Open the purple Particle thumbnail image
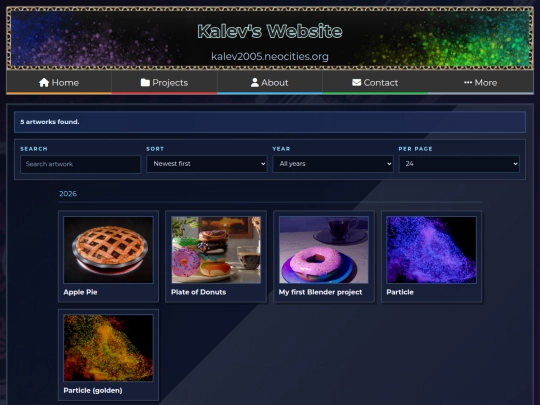This screenshot has height=405, width=540. (x=431, y=250)
